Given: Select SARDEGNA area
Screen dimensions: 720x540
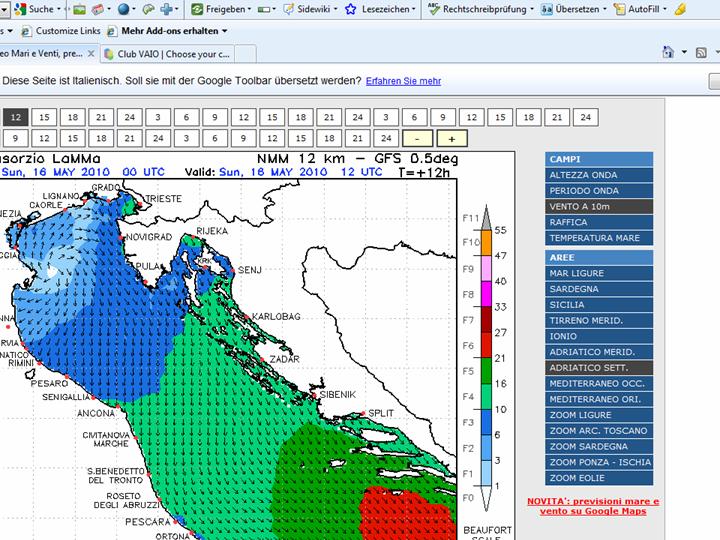Looking at the screenshot, I should coord(599,289).
